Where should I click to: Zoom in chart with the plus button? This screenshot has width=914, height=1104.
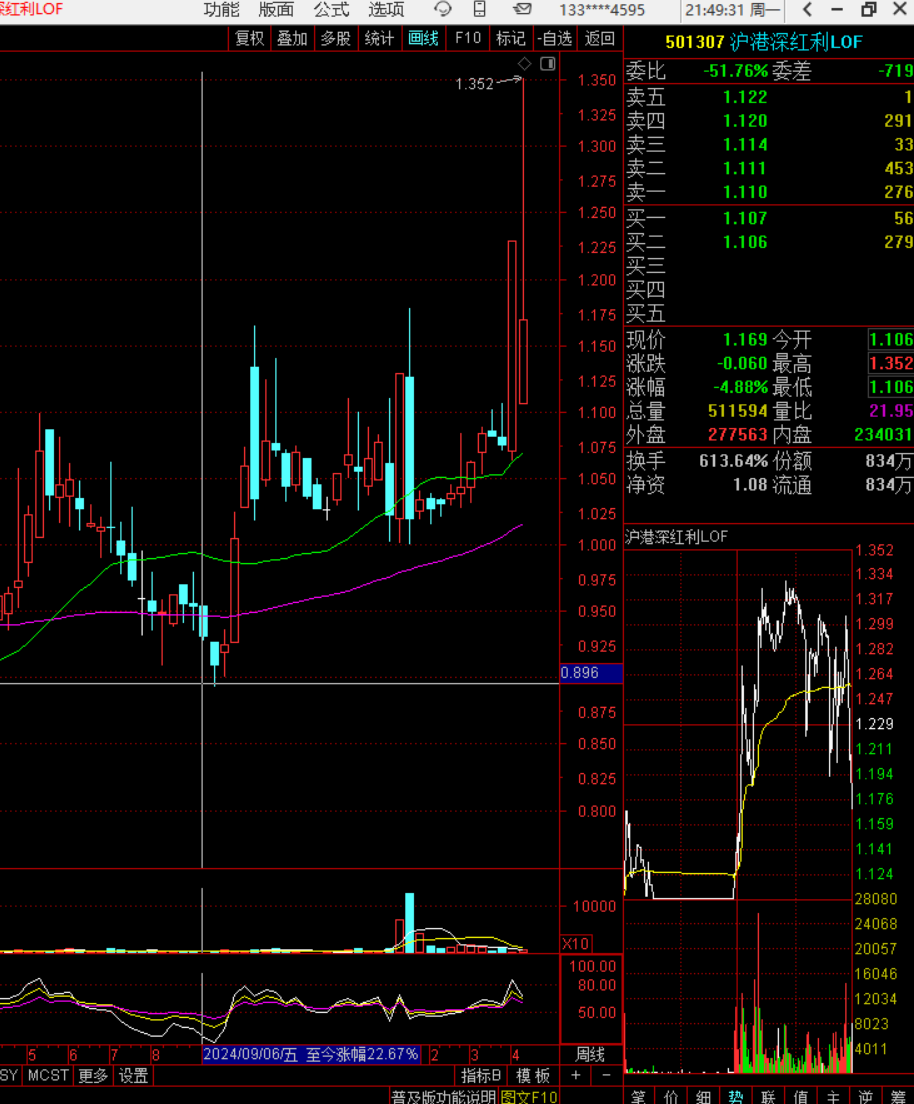[x=576, y=1075]
